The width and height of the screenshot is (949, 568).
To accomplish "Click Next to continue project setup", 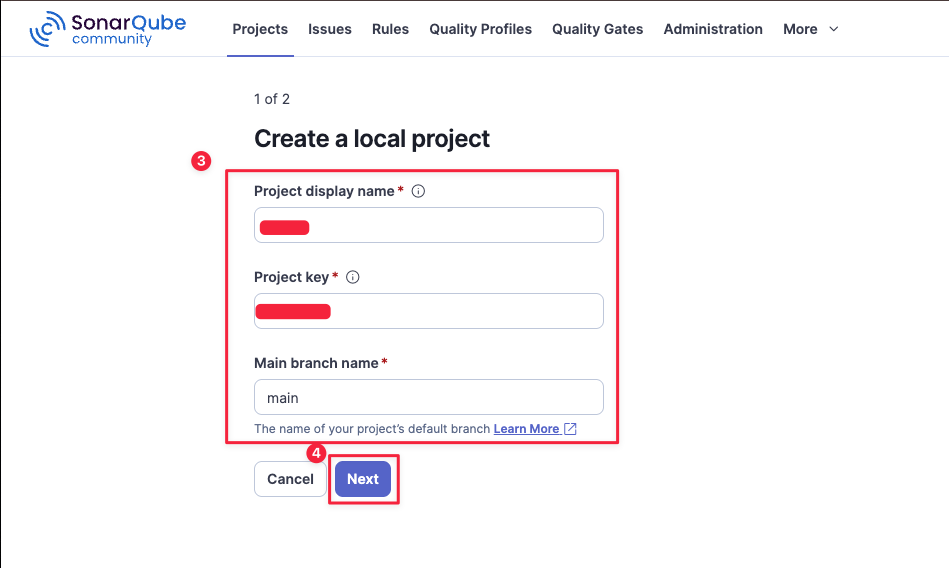I will [x=363, y=479].
